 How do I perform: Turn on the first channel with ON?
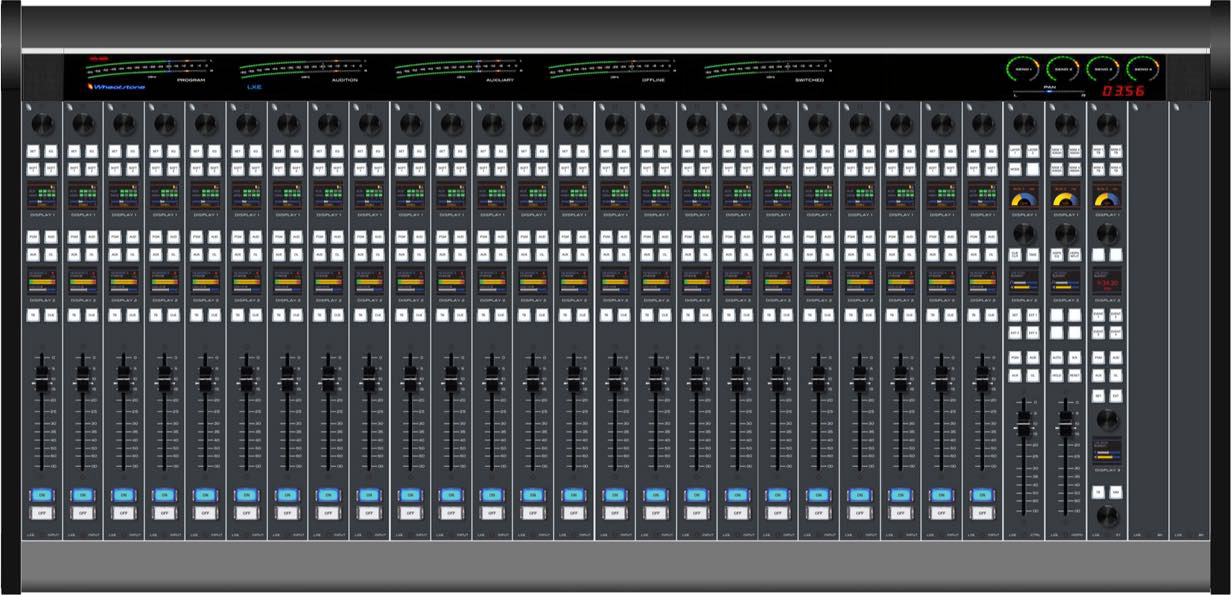pyautogui.click(x=41, y=494)
